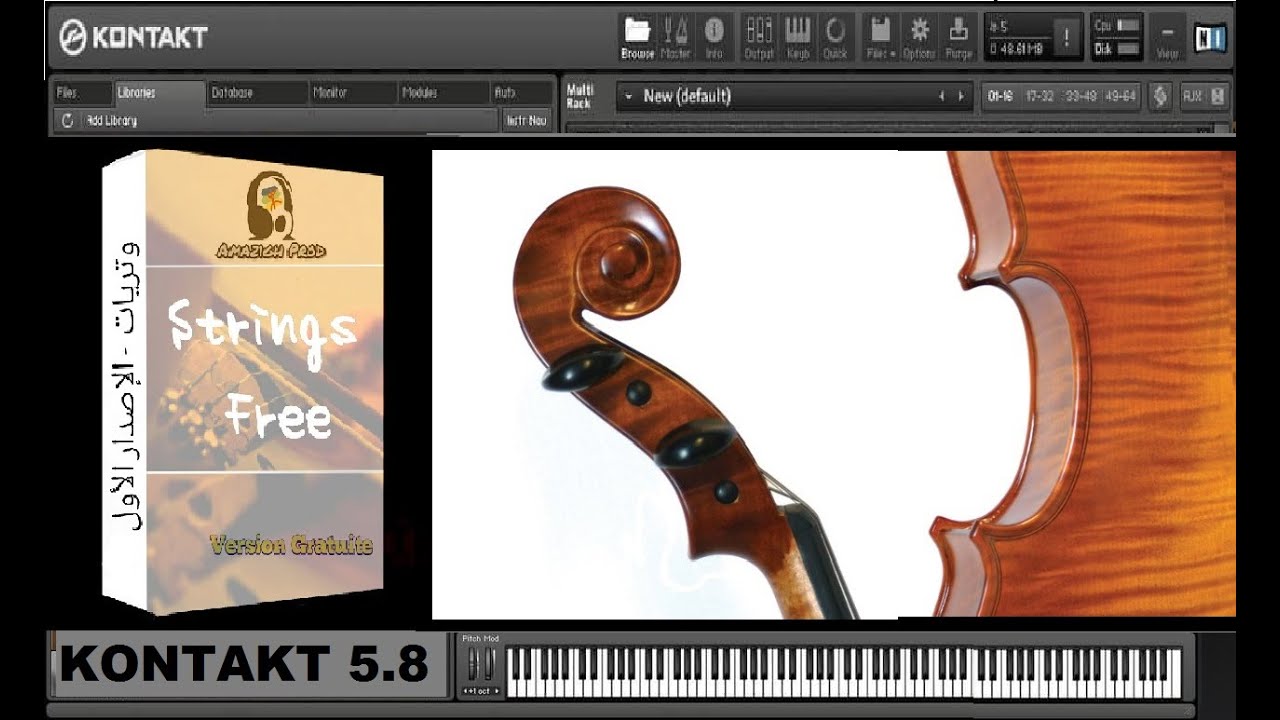Toggle the KSP multi script editor icon
The height and width of the screenshot is (720, 1280).
pyautogui.click(x=1160, y=96)
